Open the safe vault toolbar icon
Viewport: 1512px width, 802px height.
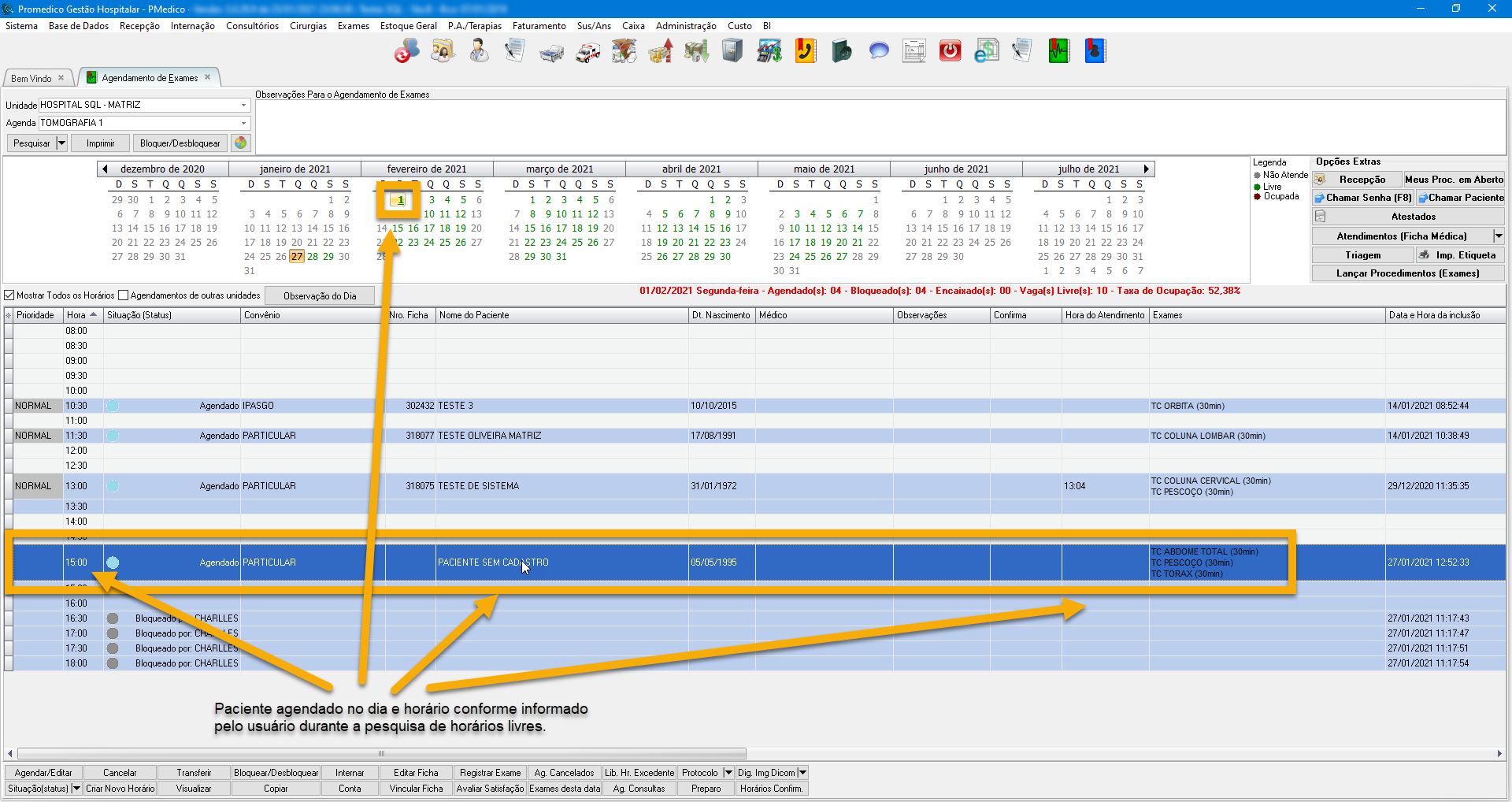pyautogui.click(x=732, y=52)
